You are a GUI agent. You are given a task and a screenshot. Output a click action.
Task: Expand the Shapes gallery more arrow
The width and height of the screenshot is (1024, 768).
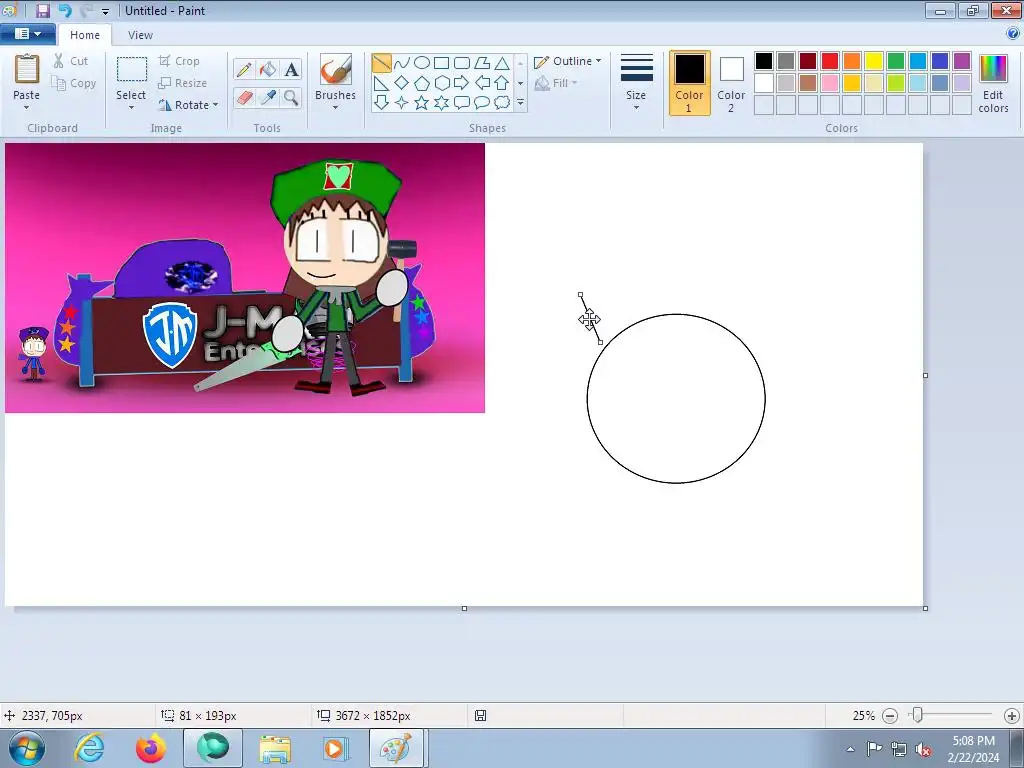(520, 103)
